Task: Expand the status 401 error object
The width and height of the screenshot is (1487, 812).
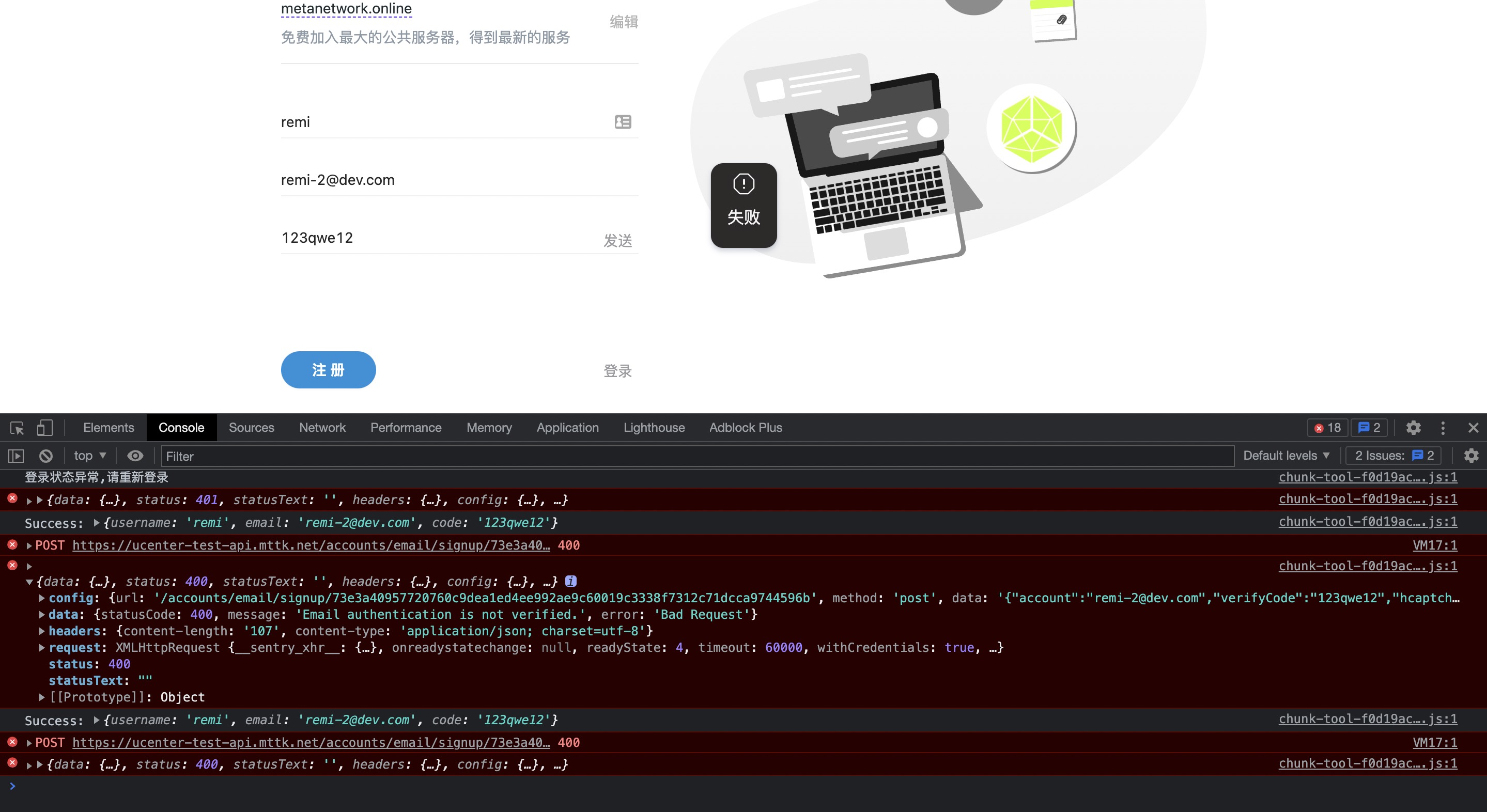Action: tap(39, 500)
